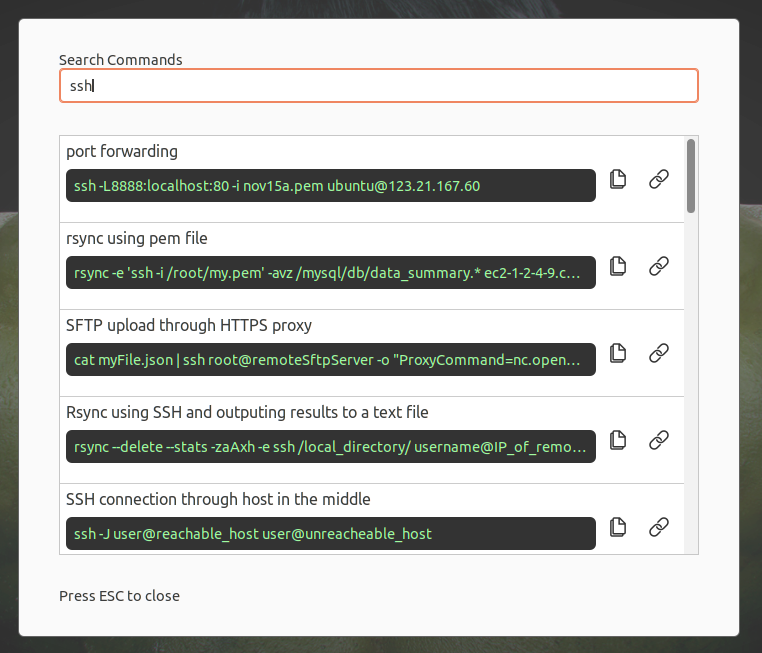Select the ssh -L8888 port forwarding code block

coord(330,186)
